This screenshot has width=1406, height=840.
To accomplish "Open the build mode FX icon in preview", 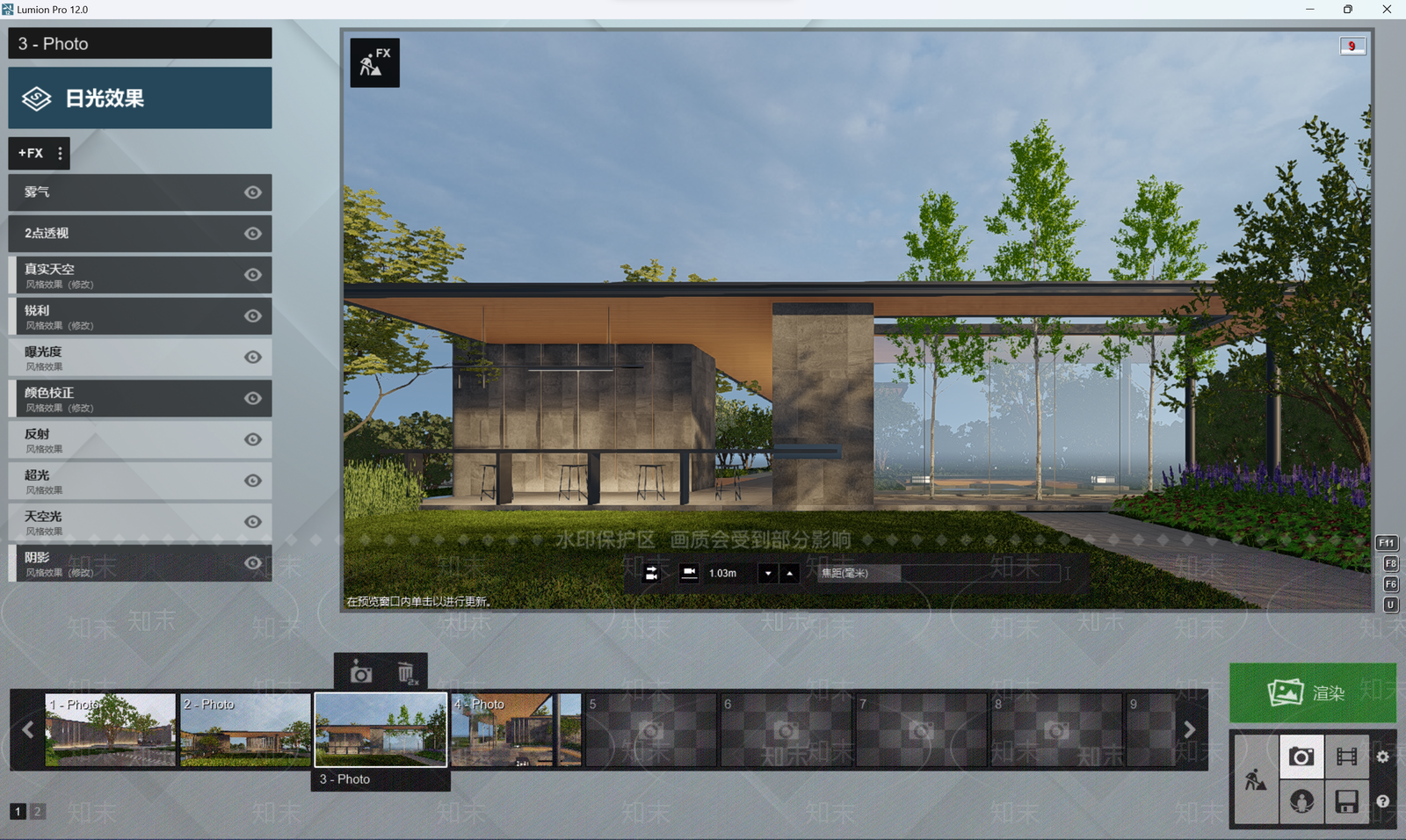I will click(374, 62).
